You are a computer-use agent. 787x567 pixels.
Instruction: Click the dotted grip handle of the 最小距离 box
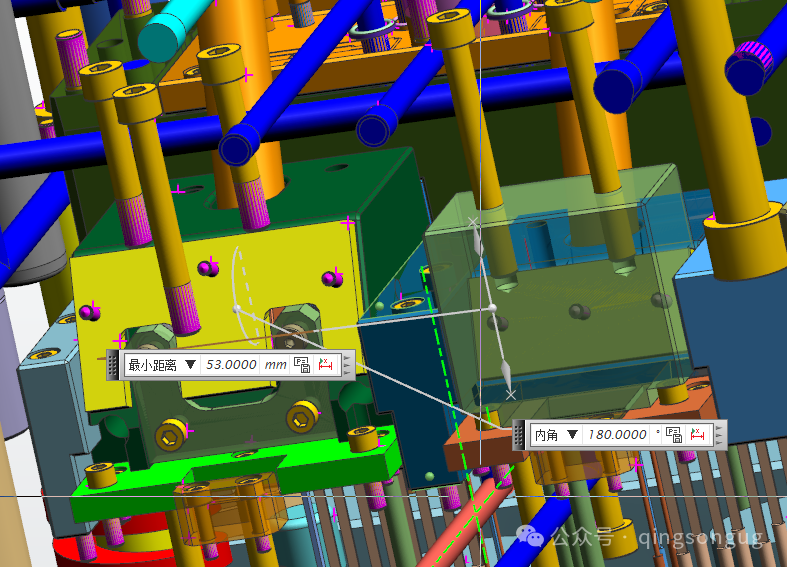(x=113, y=365)
